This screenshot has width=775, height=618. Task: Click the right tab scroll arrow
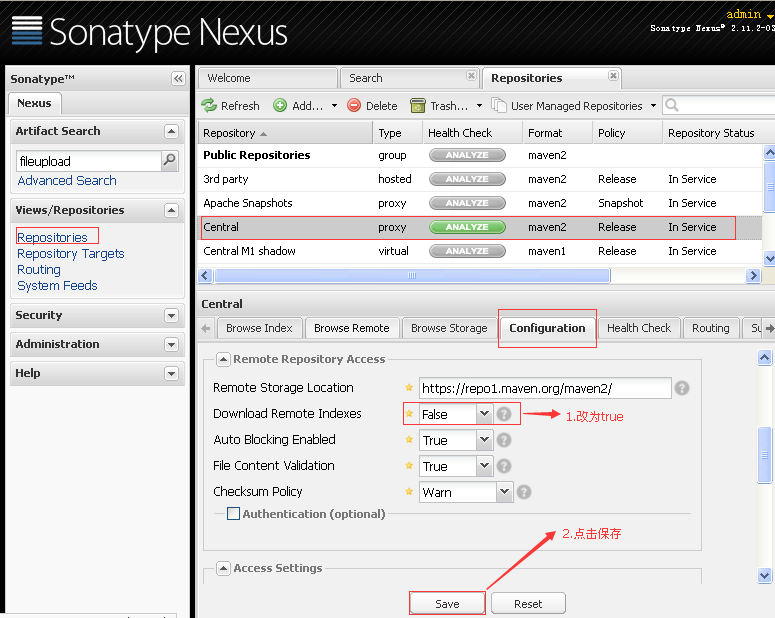click(x=770, y=328)
